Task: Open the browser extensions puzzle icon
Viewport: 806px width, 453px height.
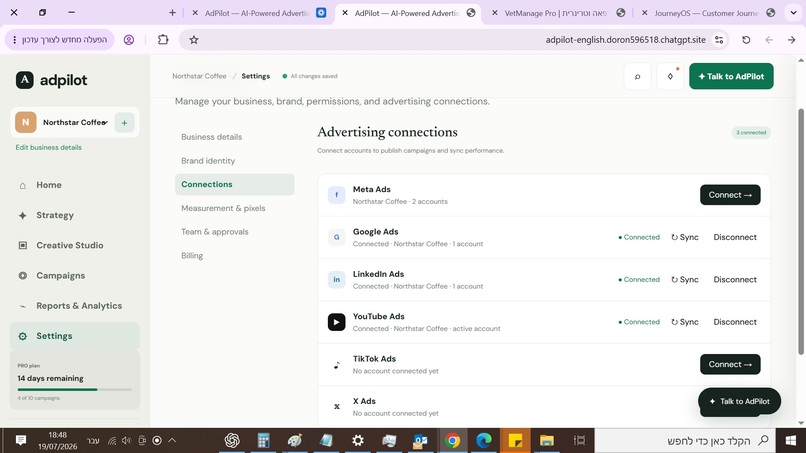Action: pyautogui.click(x=163, y=40)
